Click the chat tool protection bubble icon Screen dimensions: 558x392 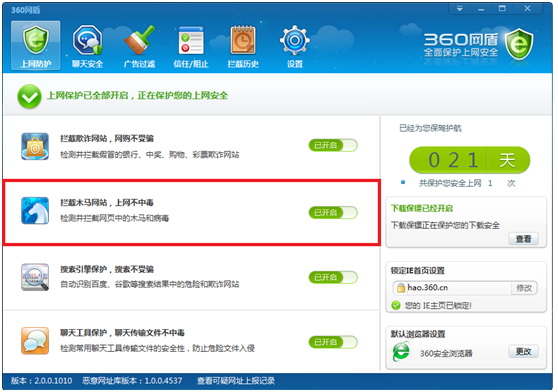tap(35, 341)
